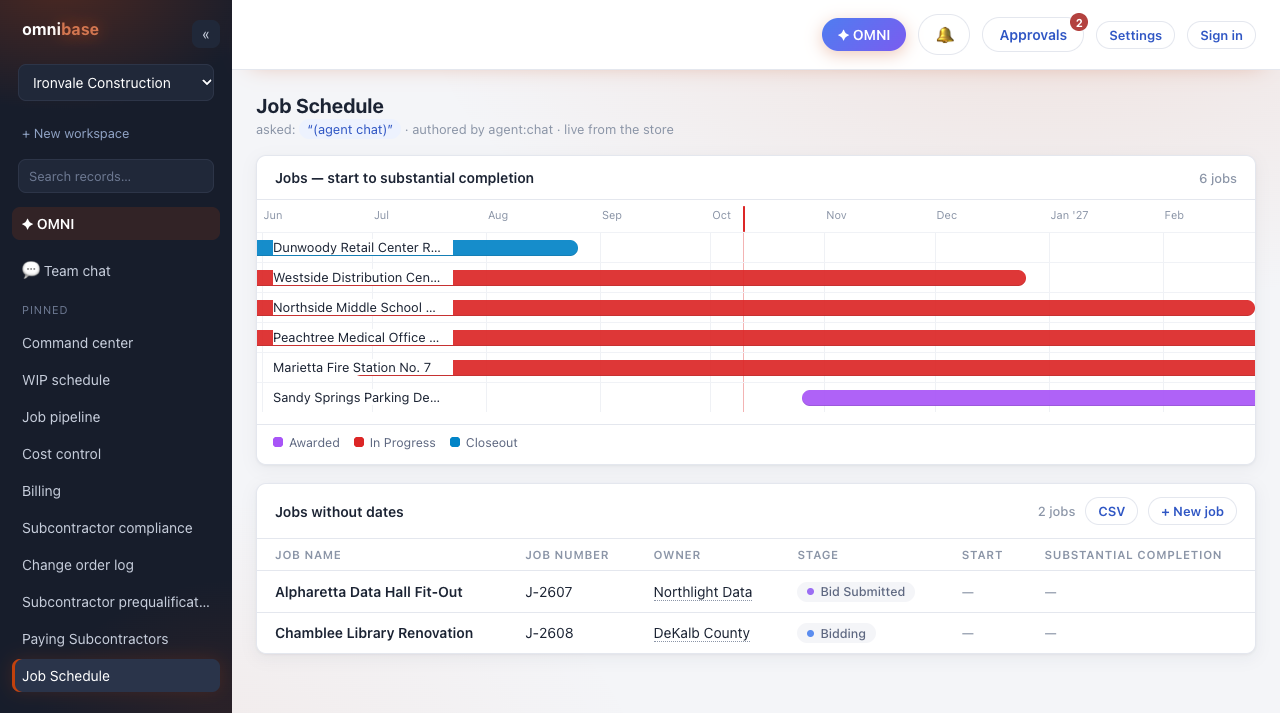Click the omnibase logo
The image size is (1280, 713).
click(x=61, y=29)
